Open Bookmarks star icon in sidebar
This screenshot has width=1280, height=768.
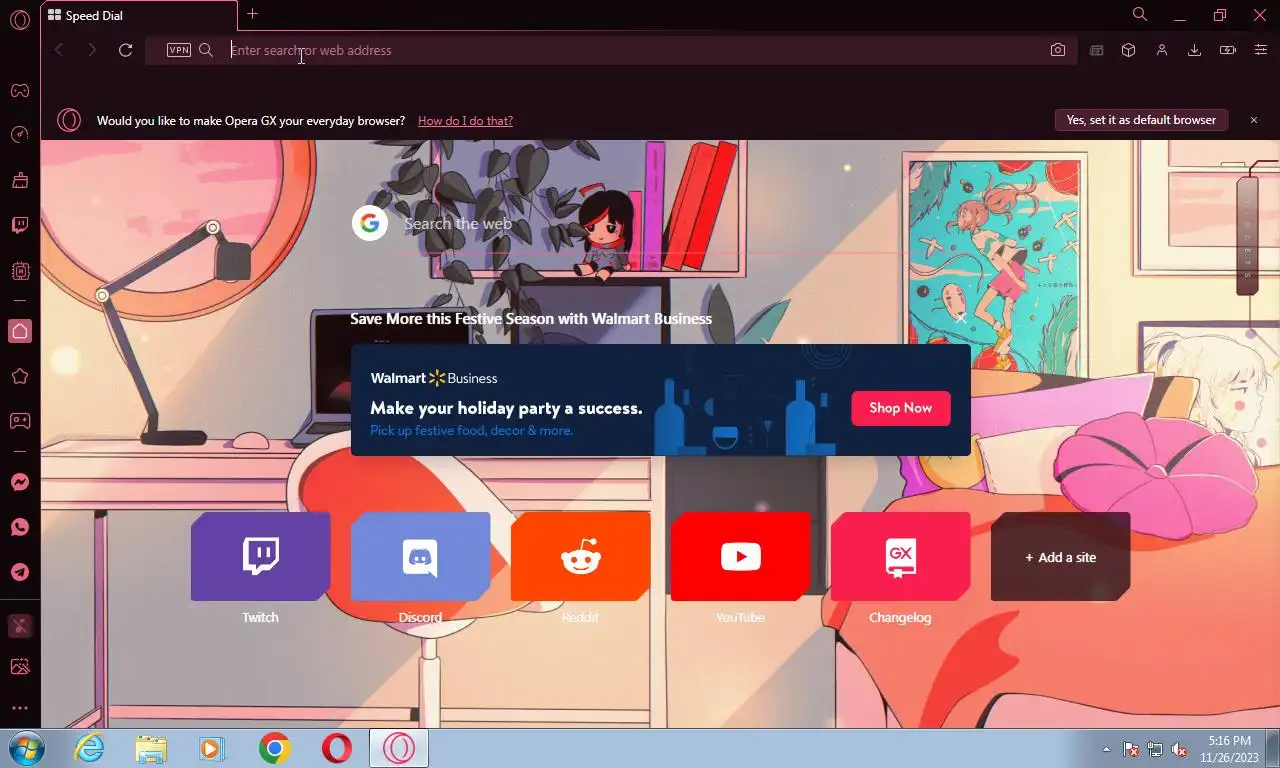[19, 376]
